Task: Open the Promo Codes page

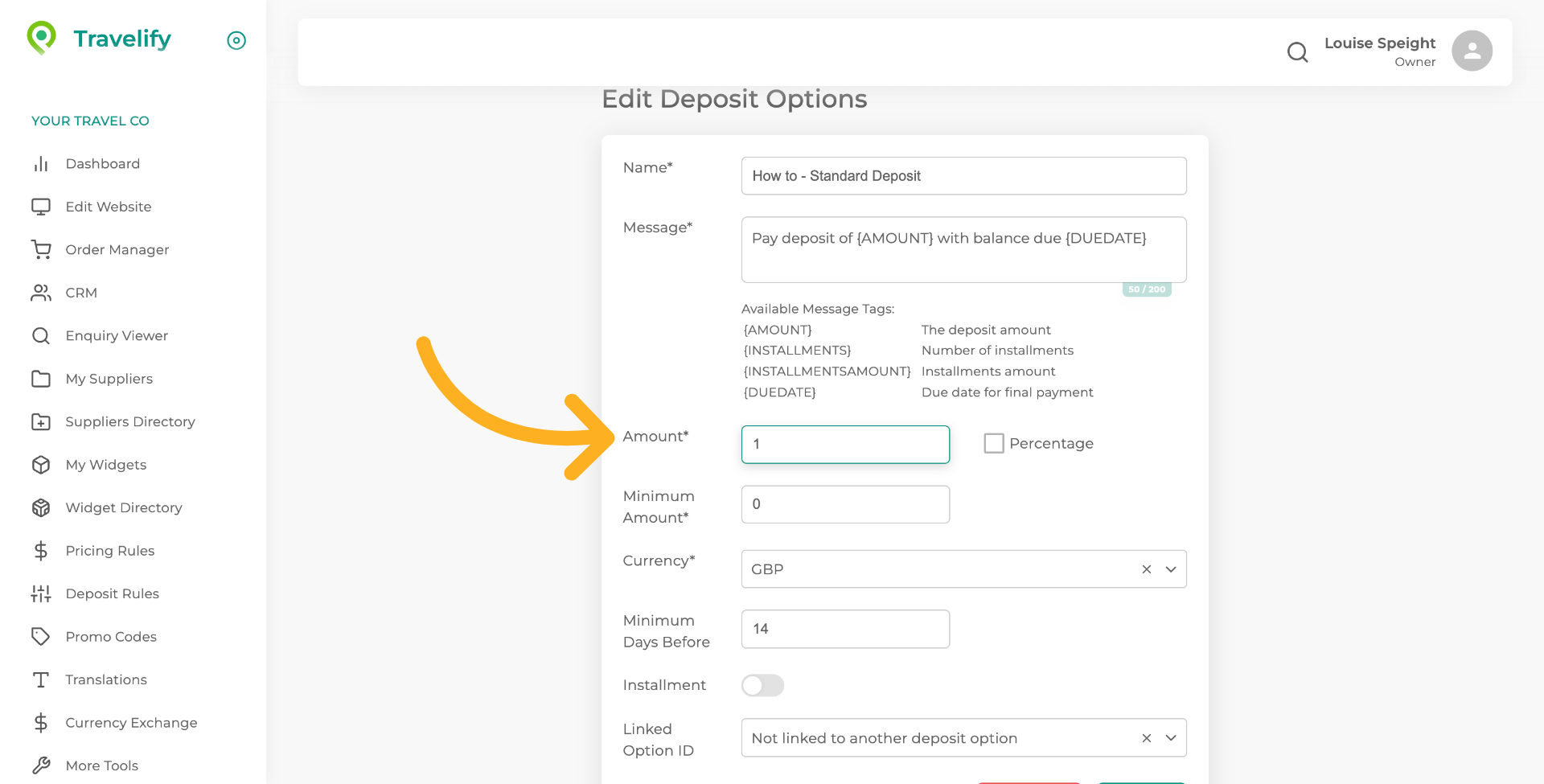Action: click(x=111, y=636)
